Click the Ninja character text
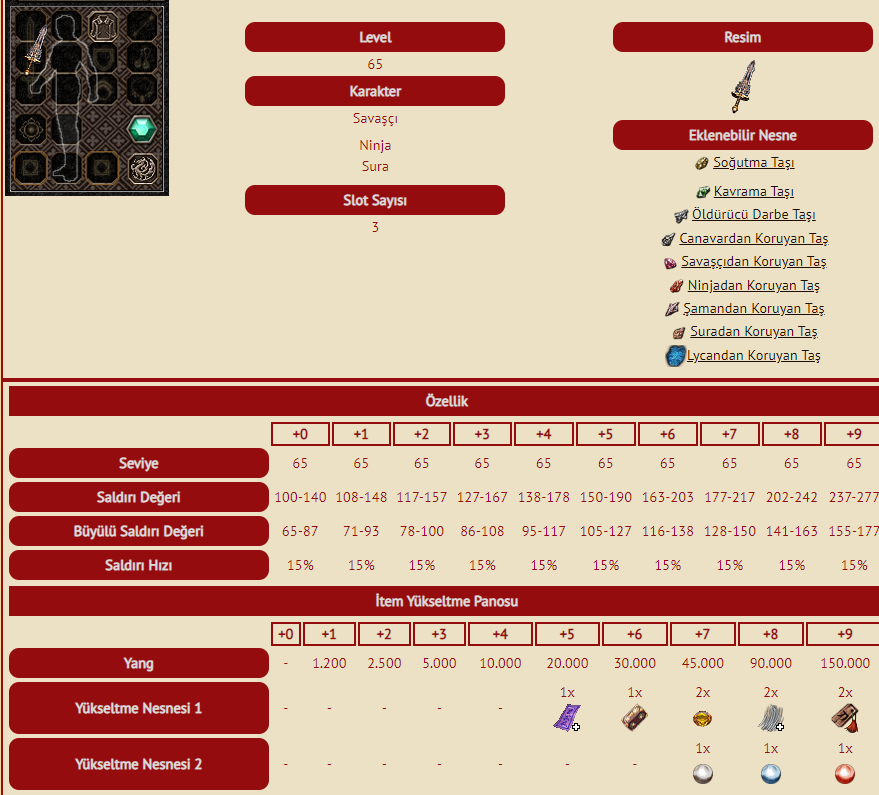This screenshot has width=879, height=795. 375,145
